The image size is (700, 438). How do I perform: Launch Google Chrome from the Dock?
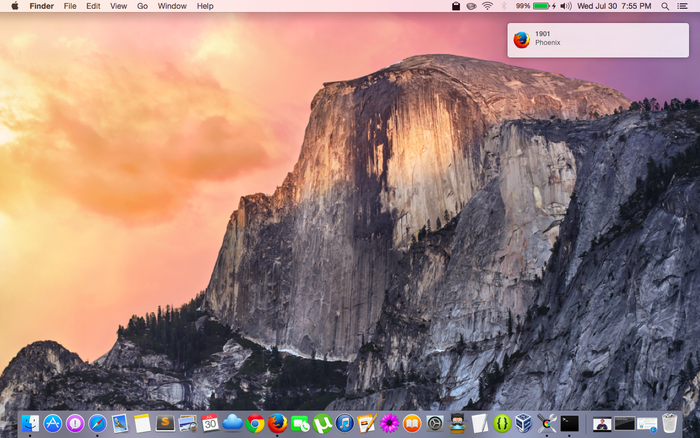pos(255,423)
